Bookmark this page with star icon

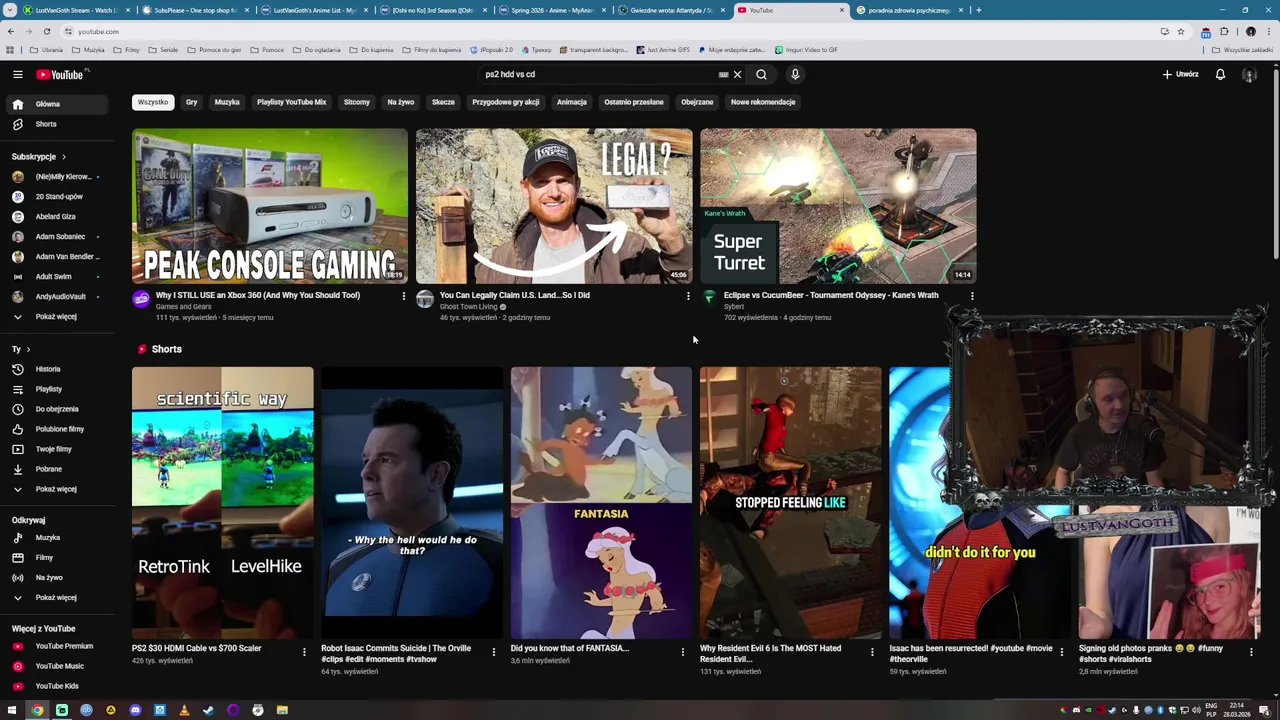[x=1181, y=31]
